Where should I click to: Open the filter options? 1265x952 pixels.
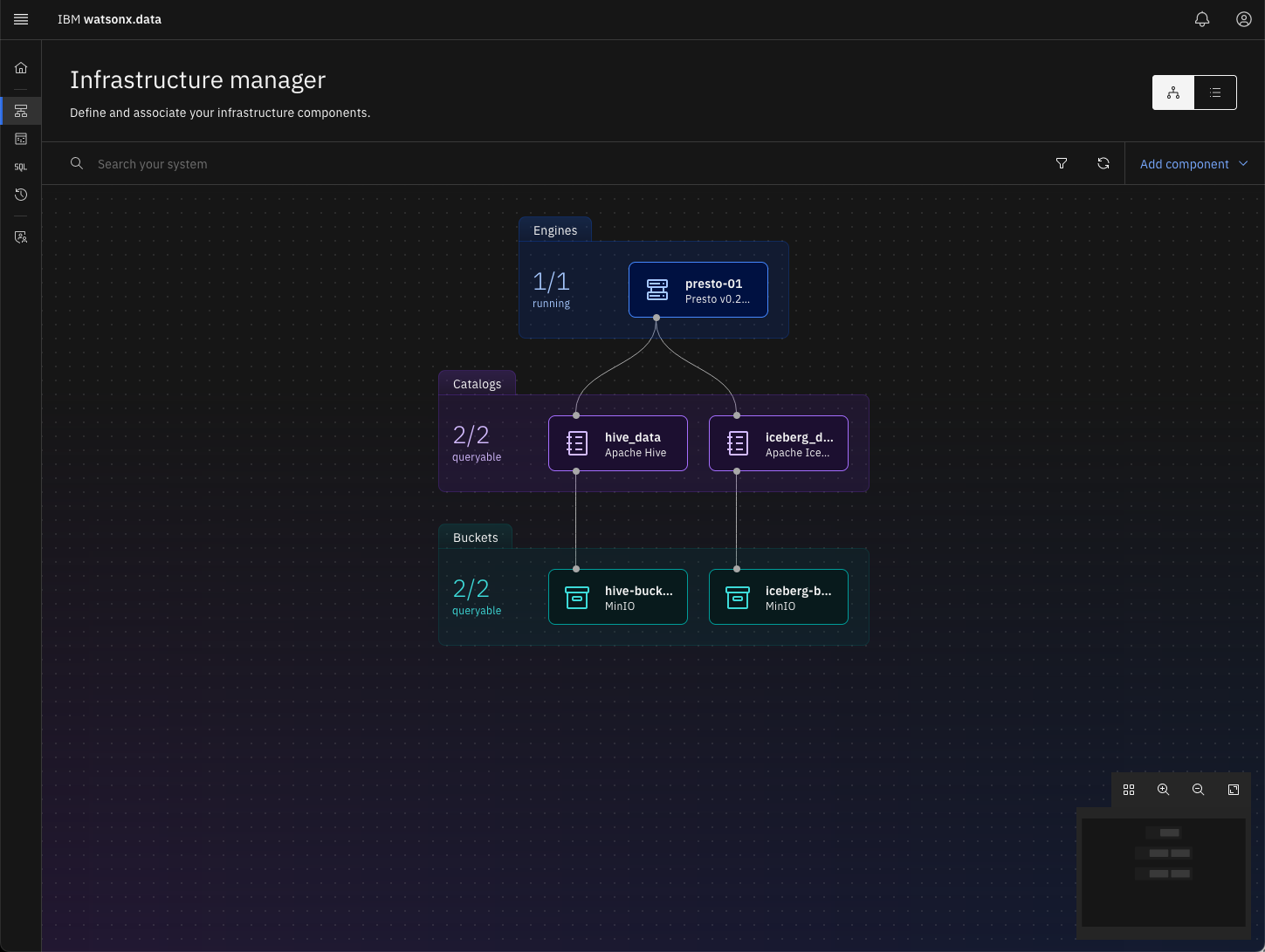[1062, 163]
